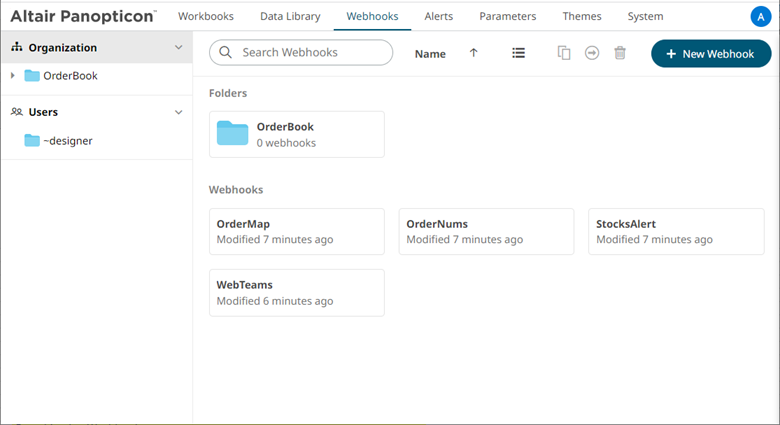Click the OrderBook folder icon in Folders

coord(232,134)
